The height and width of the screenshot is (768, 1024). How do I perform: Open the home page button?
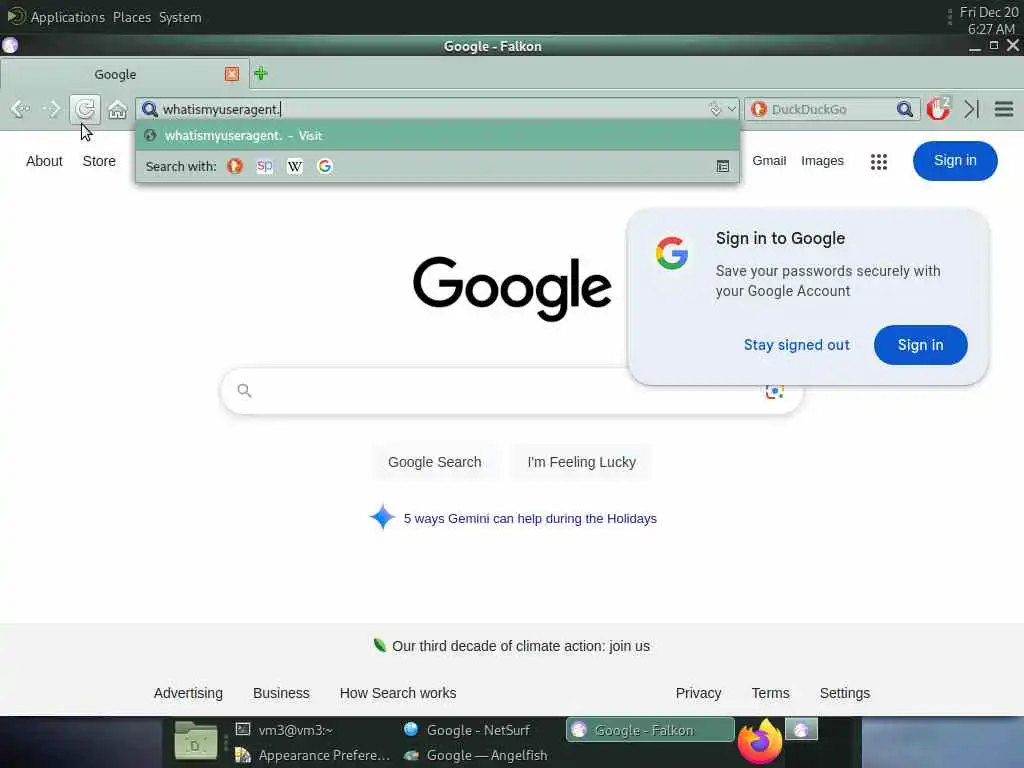(118, 109)
